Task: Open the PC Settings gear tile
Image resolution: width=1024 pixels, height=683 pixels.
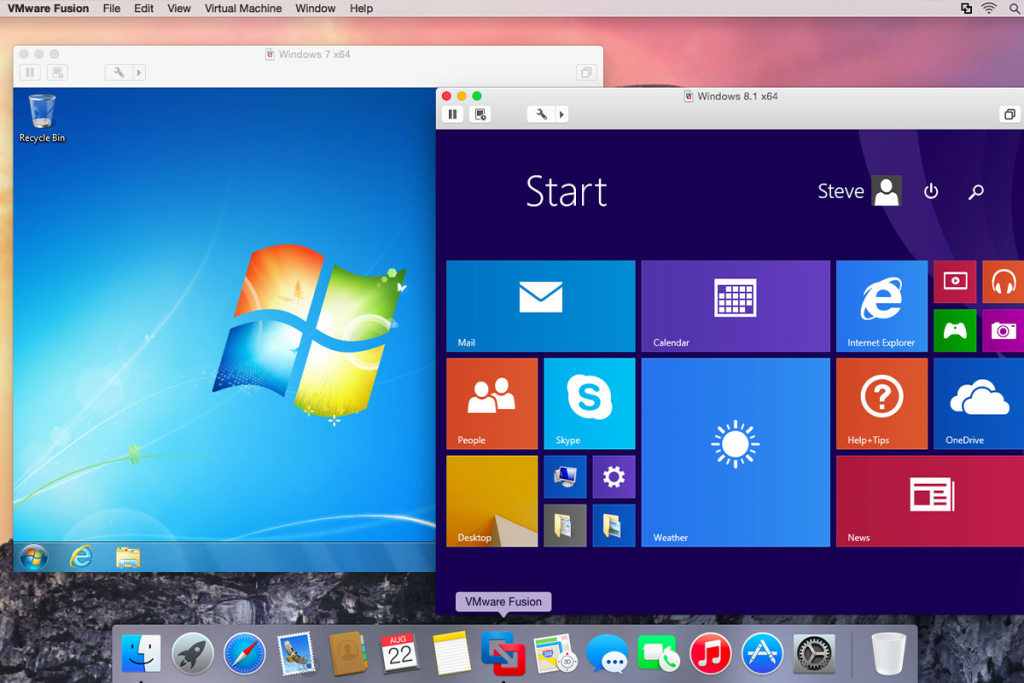Action: (614, 477)
